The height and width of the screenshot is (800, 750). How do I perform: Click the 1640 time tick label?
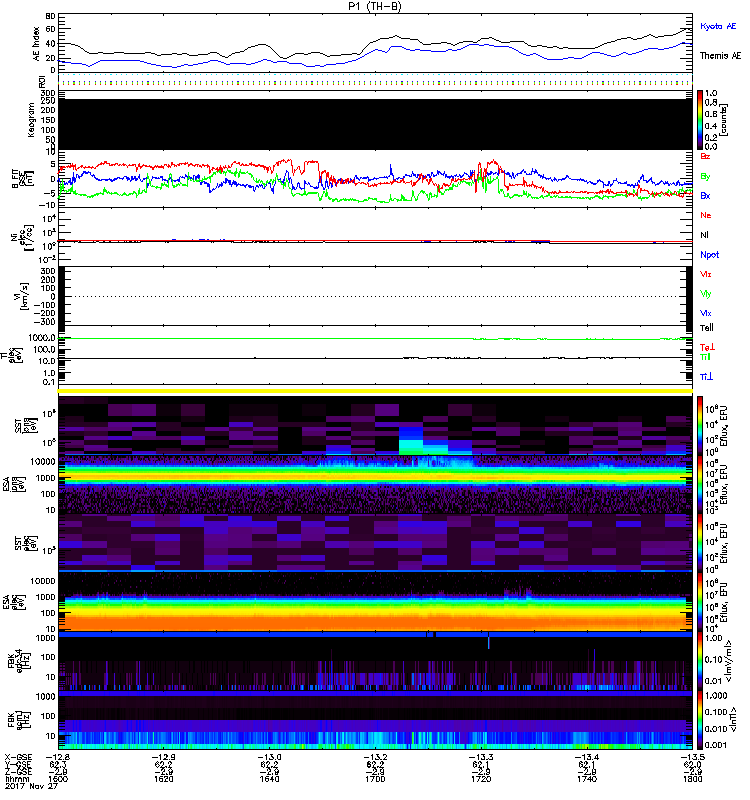tap(269, 779)
